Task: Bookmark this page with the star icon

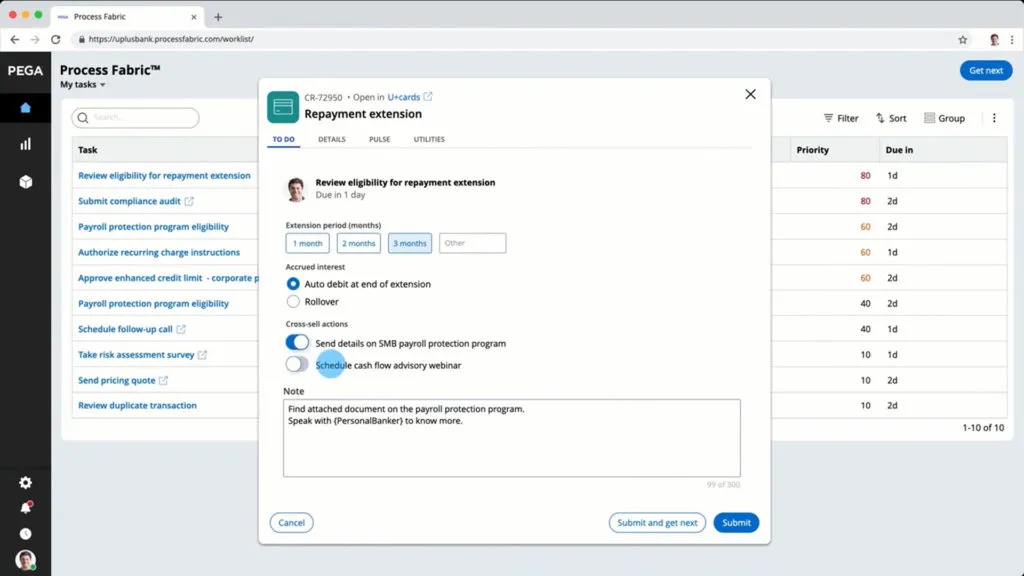Action: (x=963, y=40)
